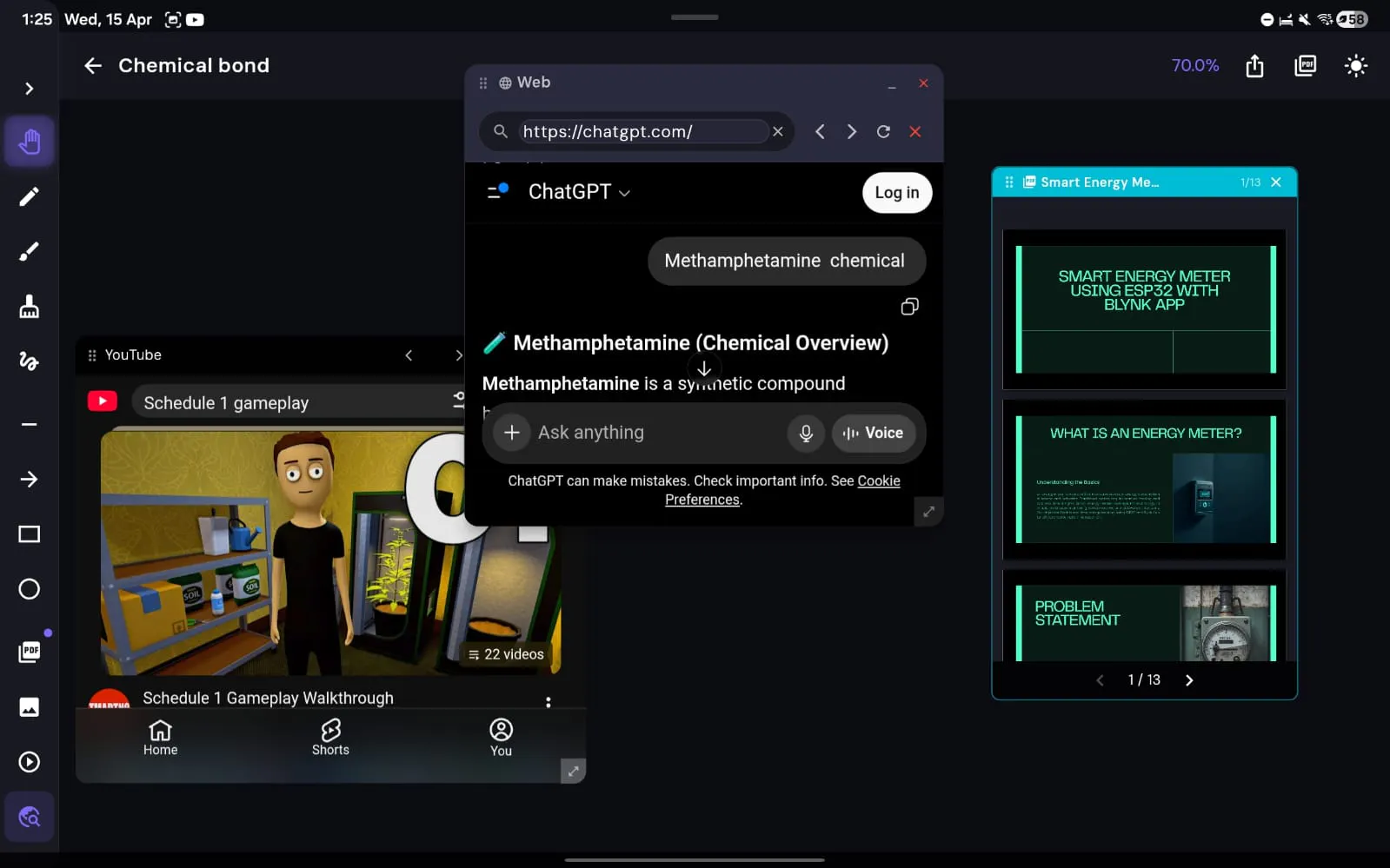Open the ChatGPT sidebar menu

coord(497,191)
